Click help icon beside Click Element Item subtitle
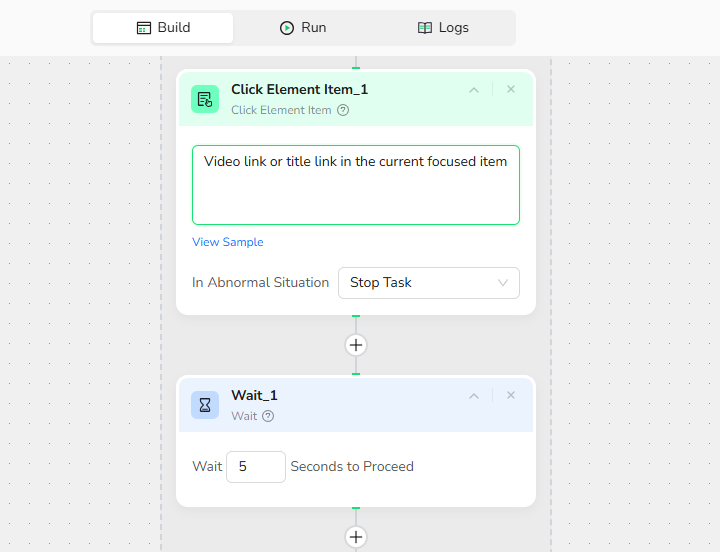Image resolution: width=720 pixels, height=552 pixels. pyautogui.click(x=343, y=110)
